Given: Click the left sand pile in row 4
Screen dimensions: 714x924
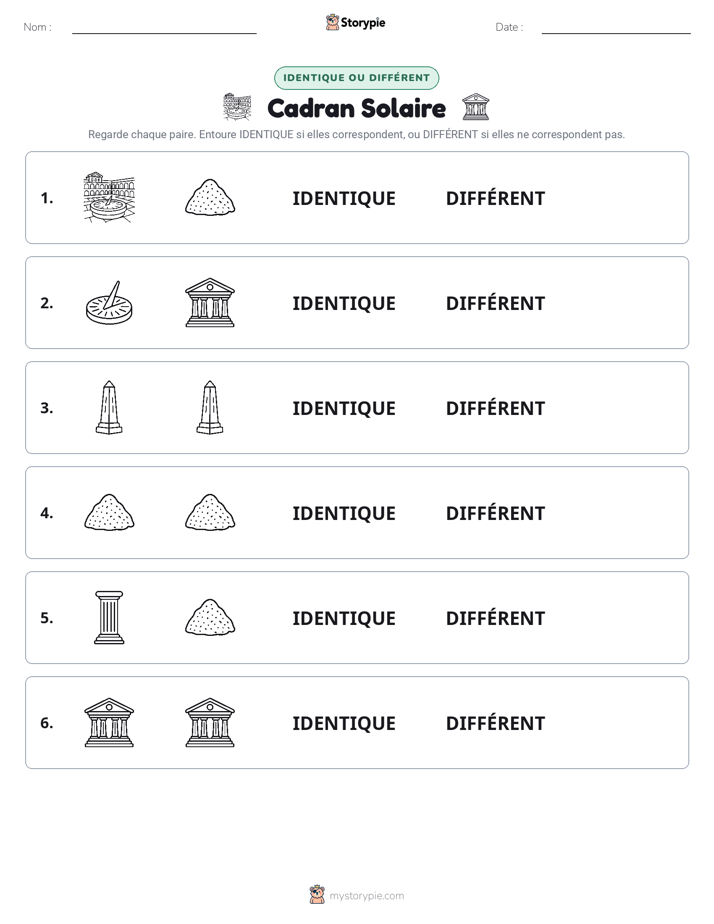Looking at the screenshot, I should tap(109, 513).
